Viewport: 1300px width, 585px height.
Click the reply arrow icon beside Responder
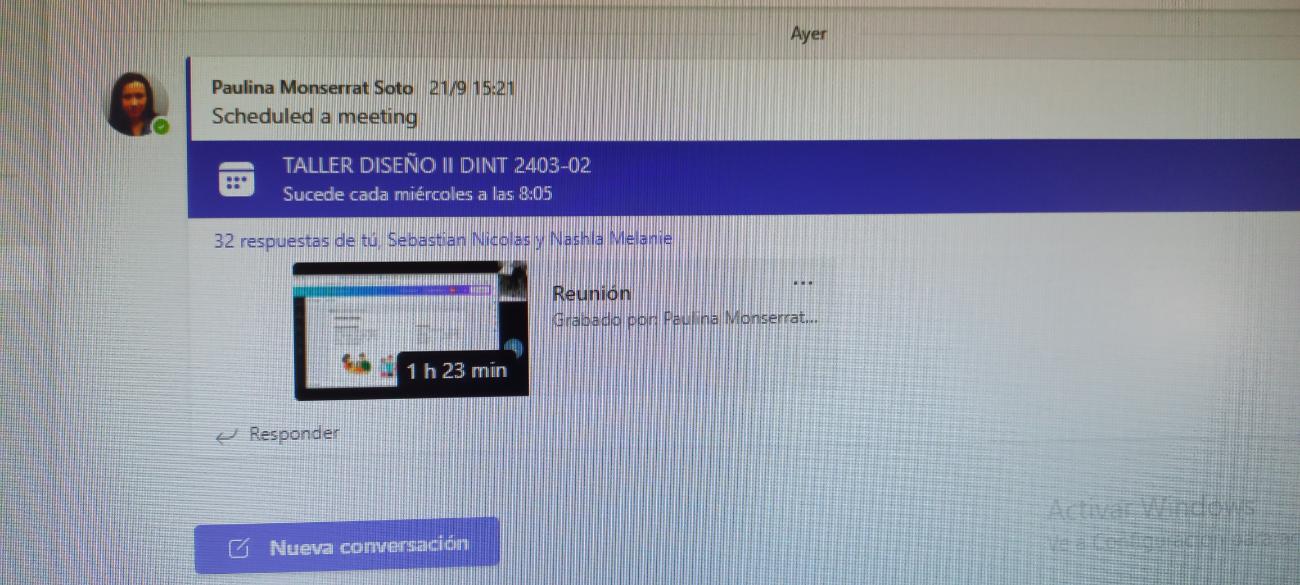(228, 435)
